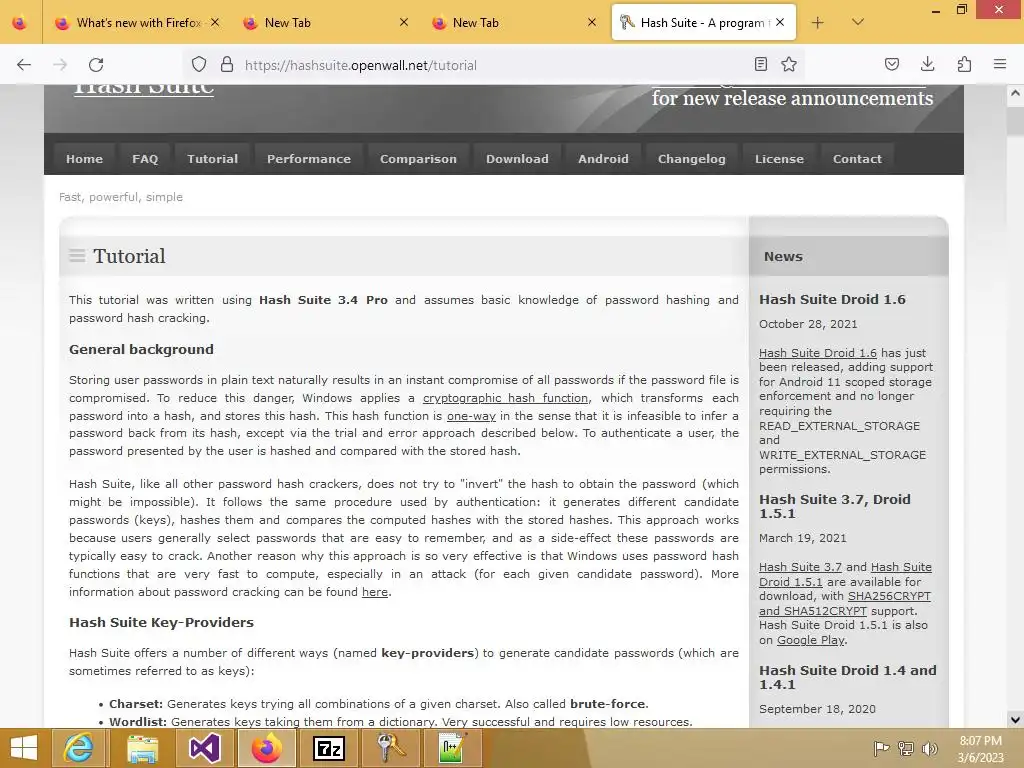This screenshot has height=768, width=1024.
Task: Open the Windows Start button
Action: point(24,748)
